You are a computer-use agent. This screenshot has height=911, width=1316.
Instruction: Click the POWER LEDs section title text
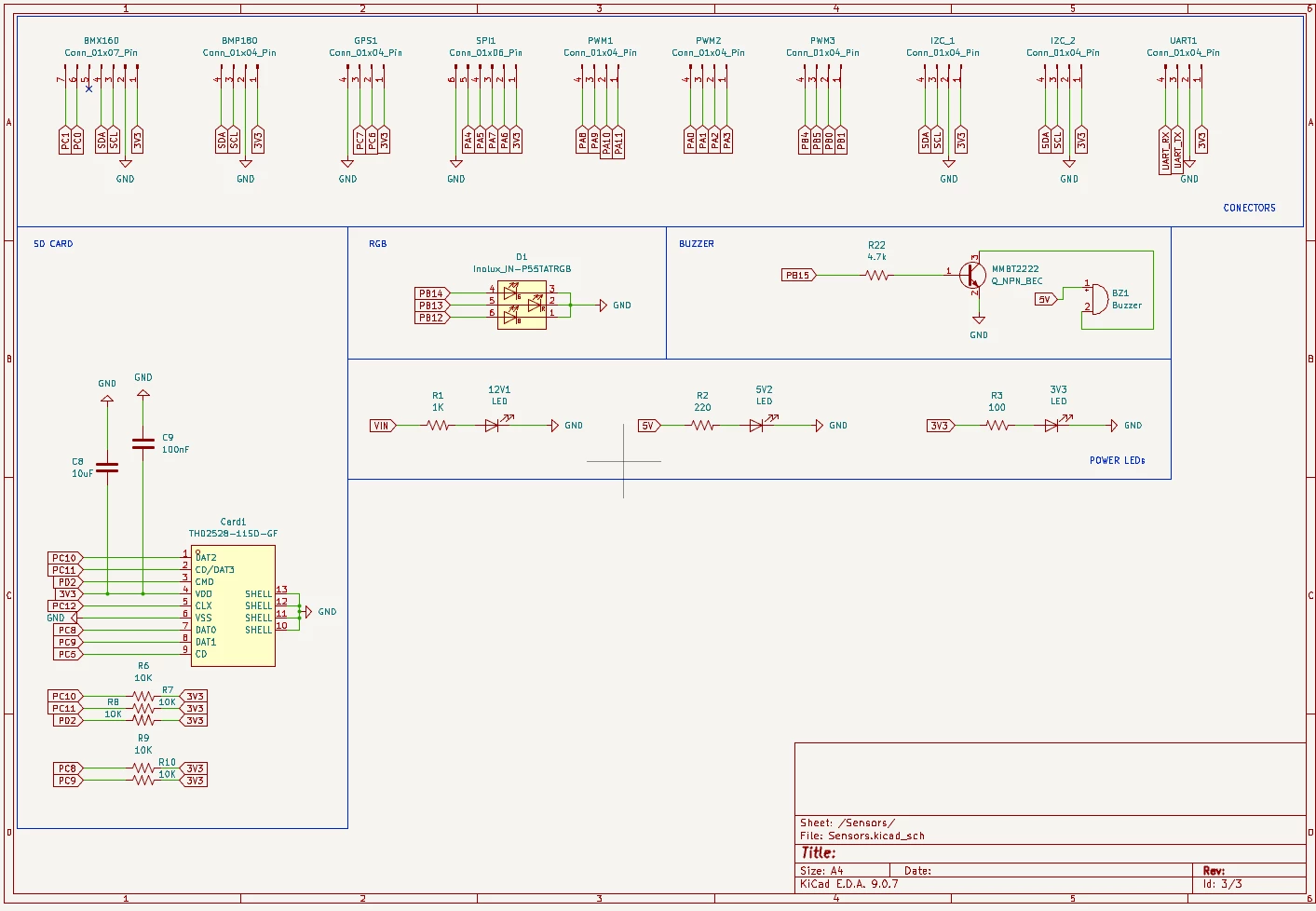1118,460
